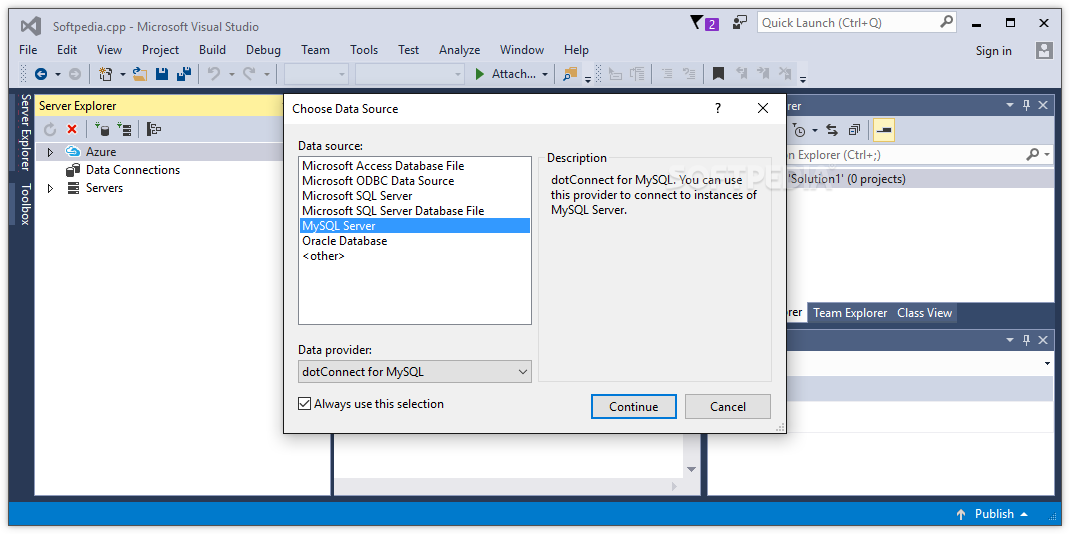Click Server Explorer's Refresh icon
The width and height of the screenshot is (1070, 534).
[50, 129]
